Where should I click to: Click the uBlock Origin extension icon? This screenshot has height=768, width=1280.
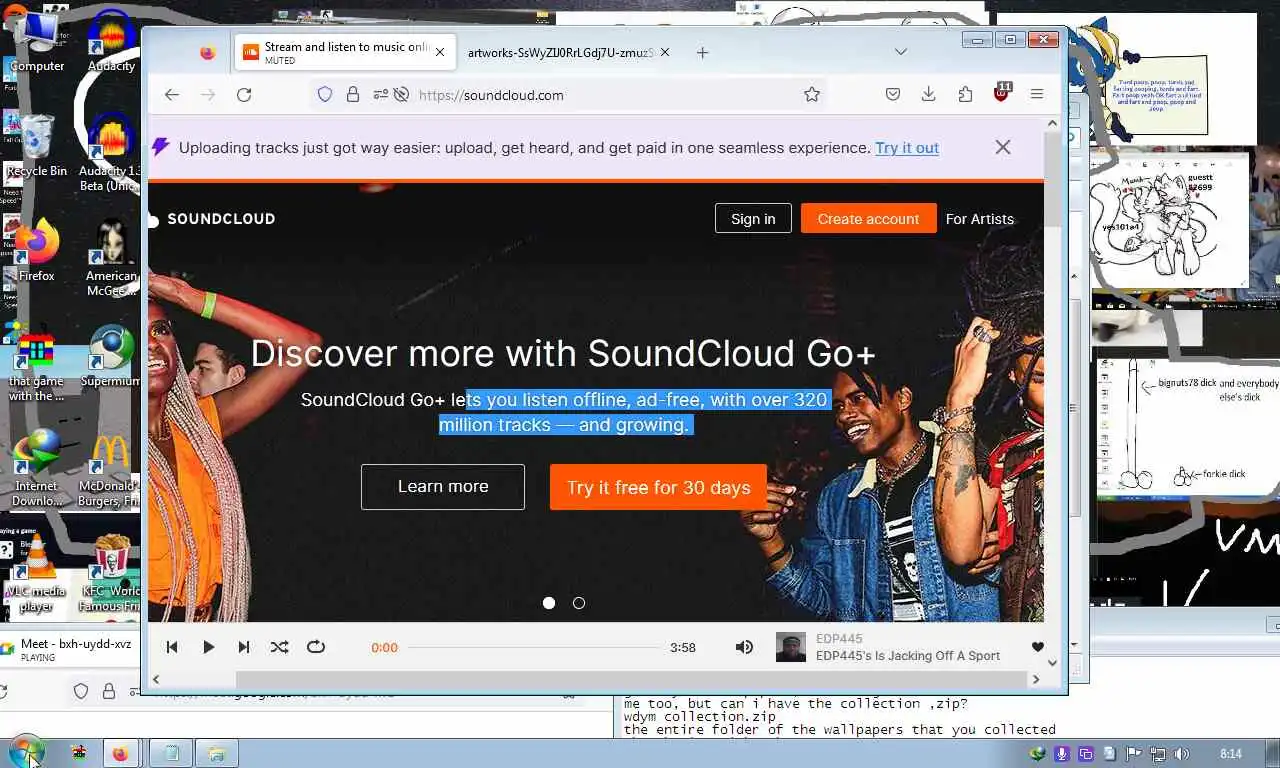click(1002, 93)
